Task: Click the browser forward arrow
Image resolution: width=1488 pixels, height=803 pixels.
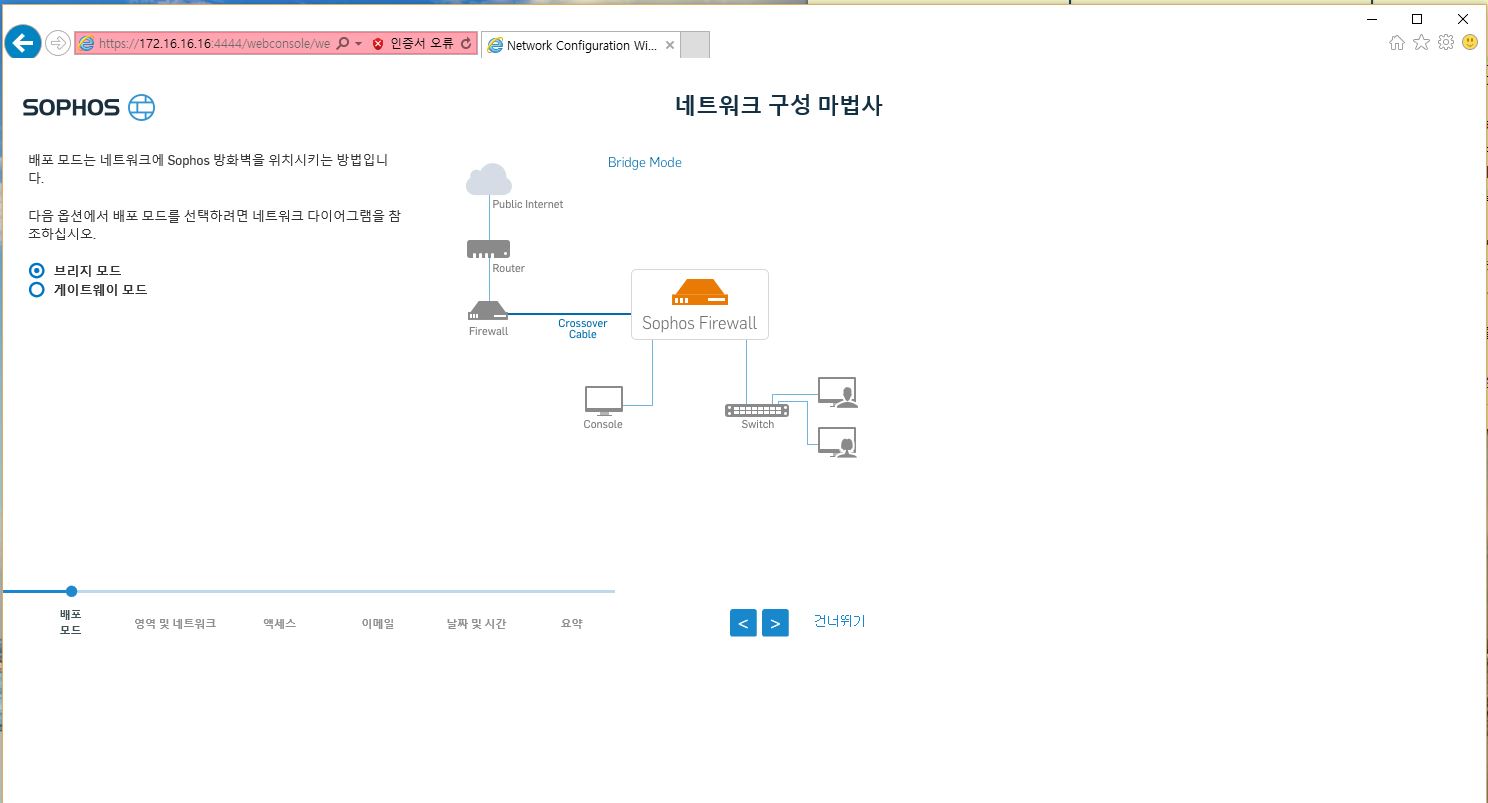Action: 58,43
